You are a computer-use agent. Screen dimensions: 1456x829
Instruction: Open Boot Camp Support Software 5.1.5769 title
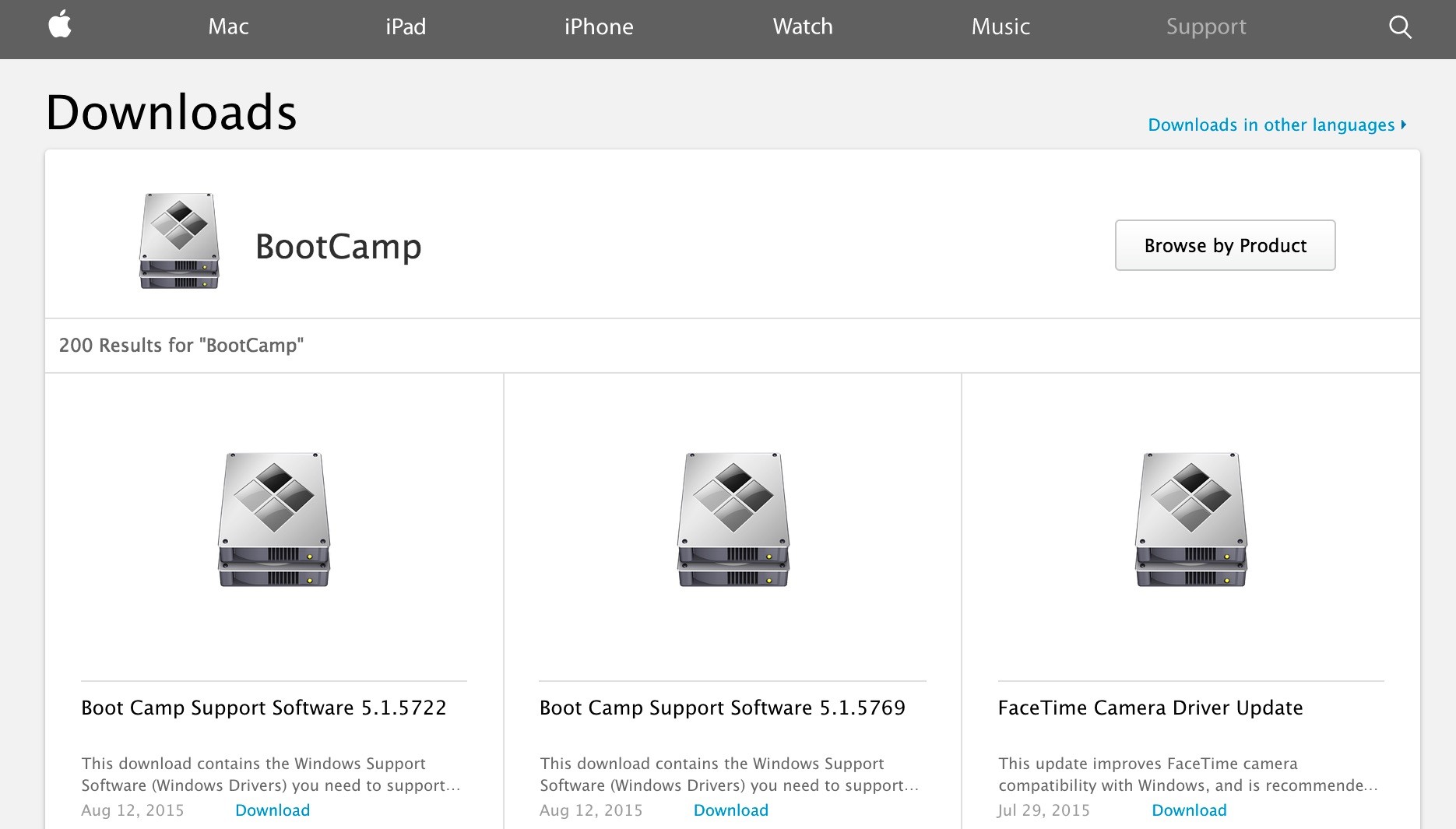[x=723, y=708]
